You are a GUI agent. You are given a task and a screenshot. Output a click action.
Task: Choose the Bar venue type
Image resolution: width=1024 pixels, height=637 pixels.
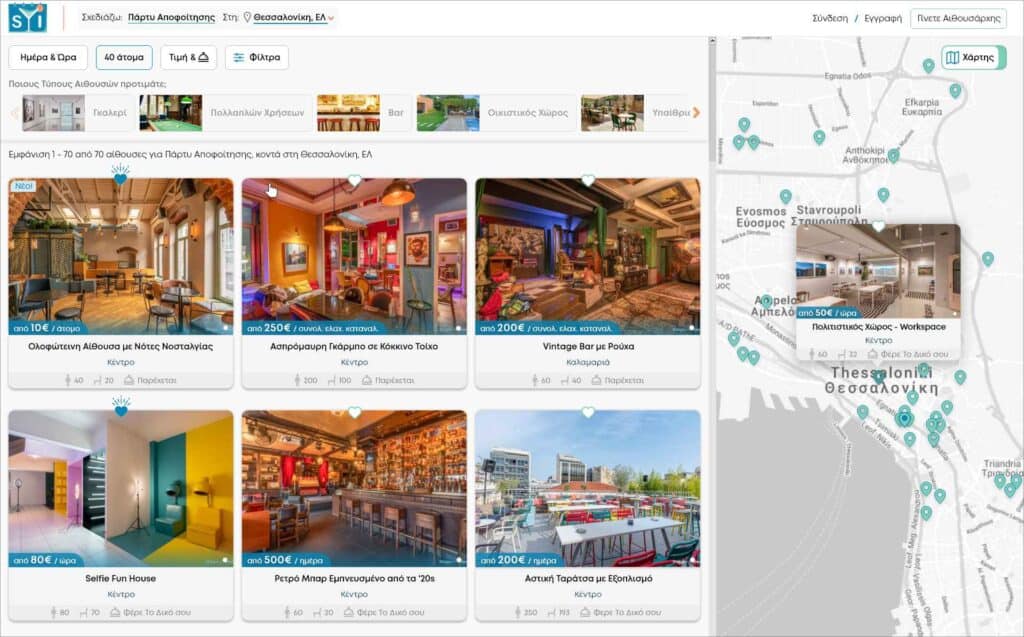(x=364, y=113)
